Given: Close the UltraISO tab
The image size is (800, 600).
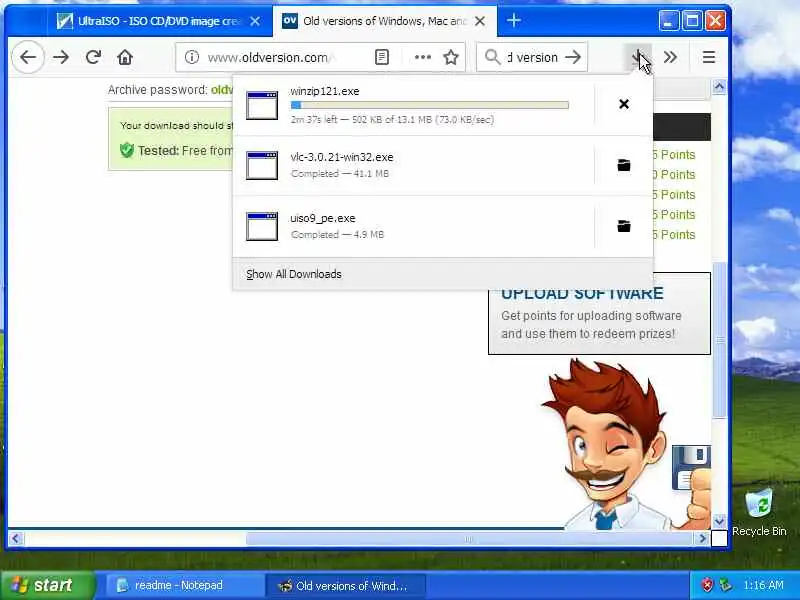Looking at the screenshot, I should [255, 21].
